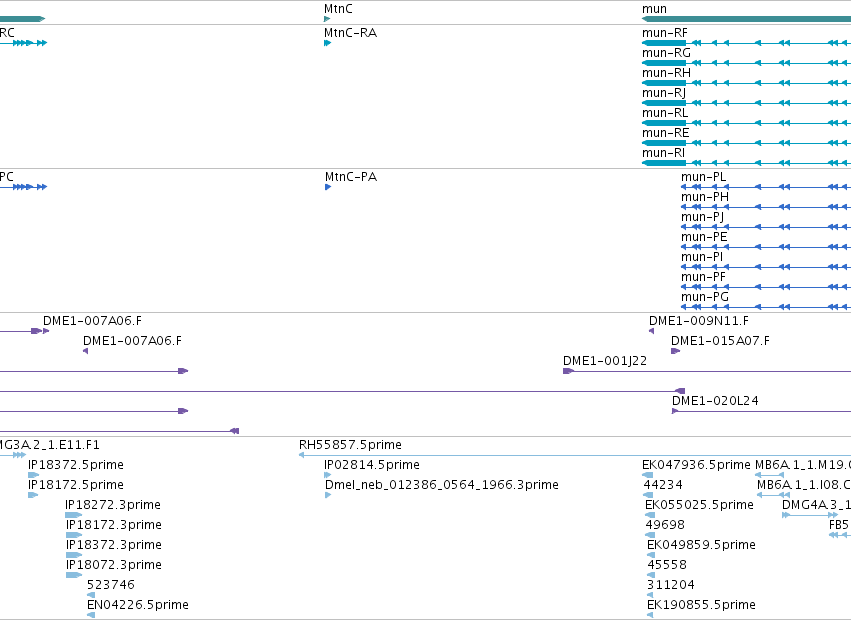Click the 523746 EST label
This screenshot has width=851, height=620.
tap(111, 585)
